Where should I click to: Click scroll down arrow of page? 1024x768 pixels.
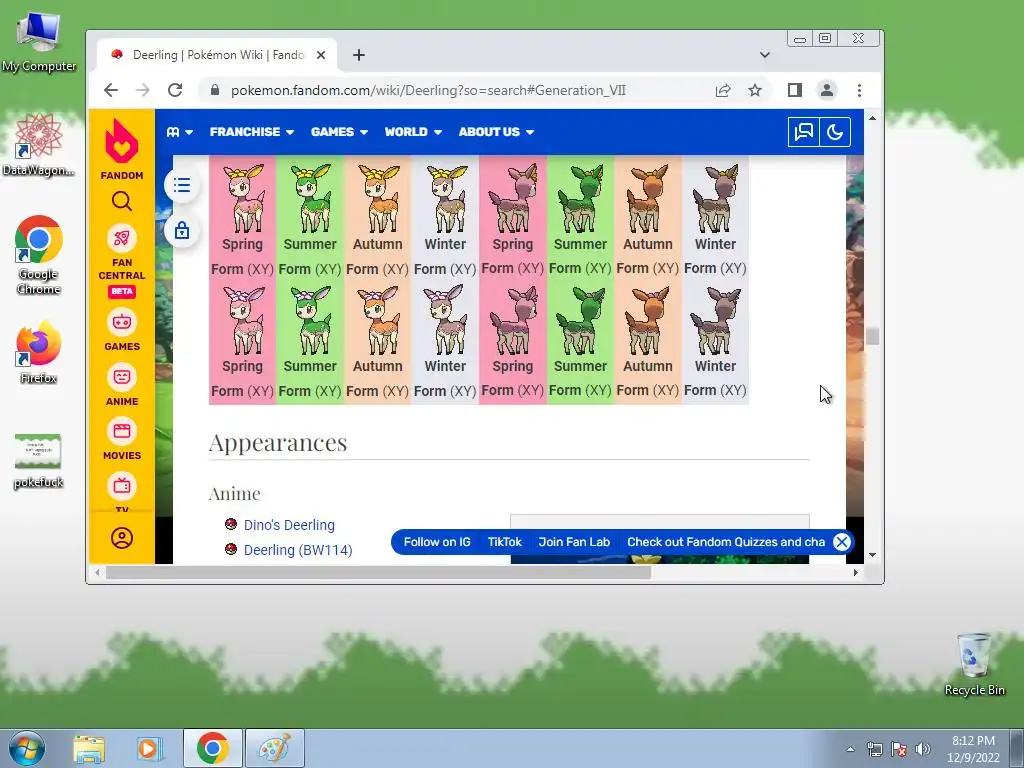[x=872, y=555]
